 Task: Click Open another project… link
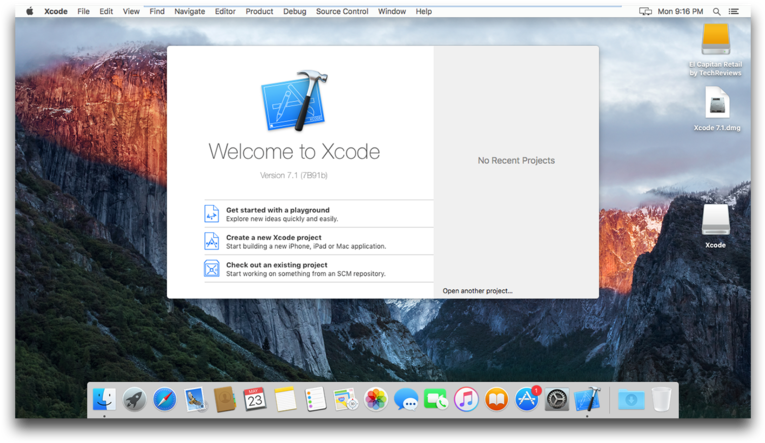point(477,291)
